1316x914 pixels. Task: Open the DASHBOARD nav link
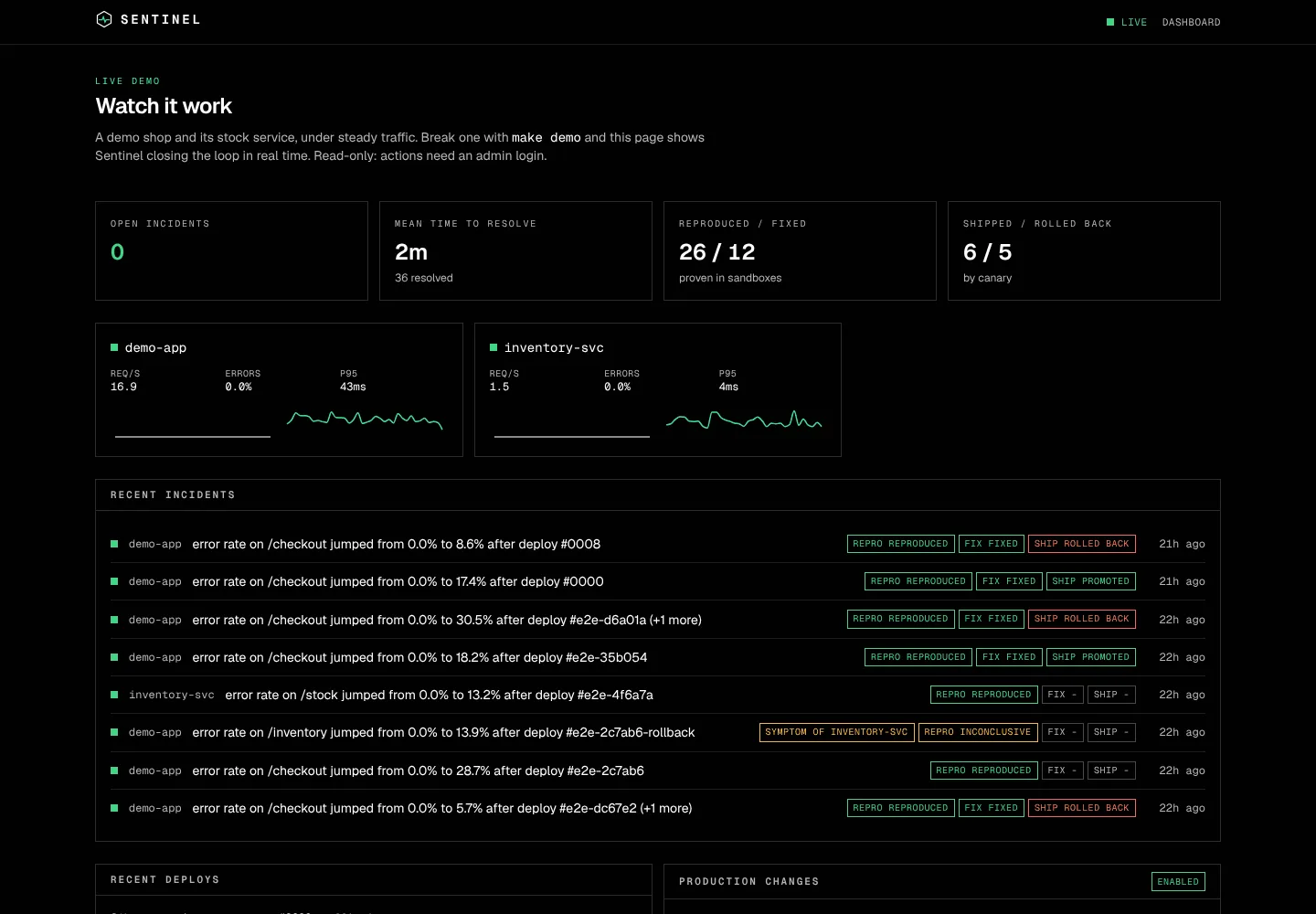coord(1191,22)
